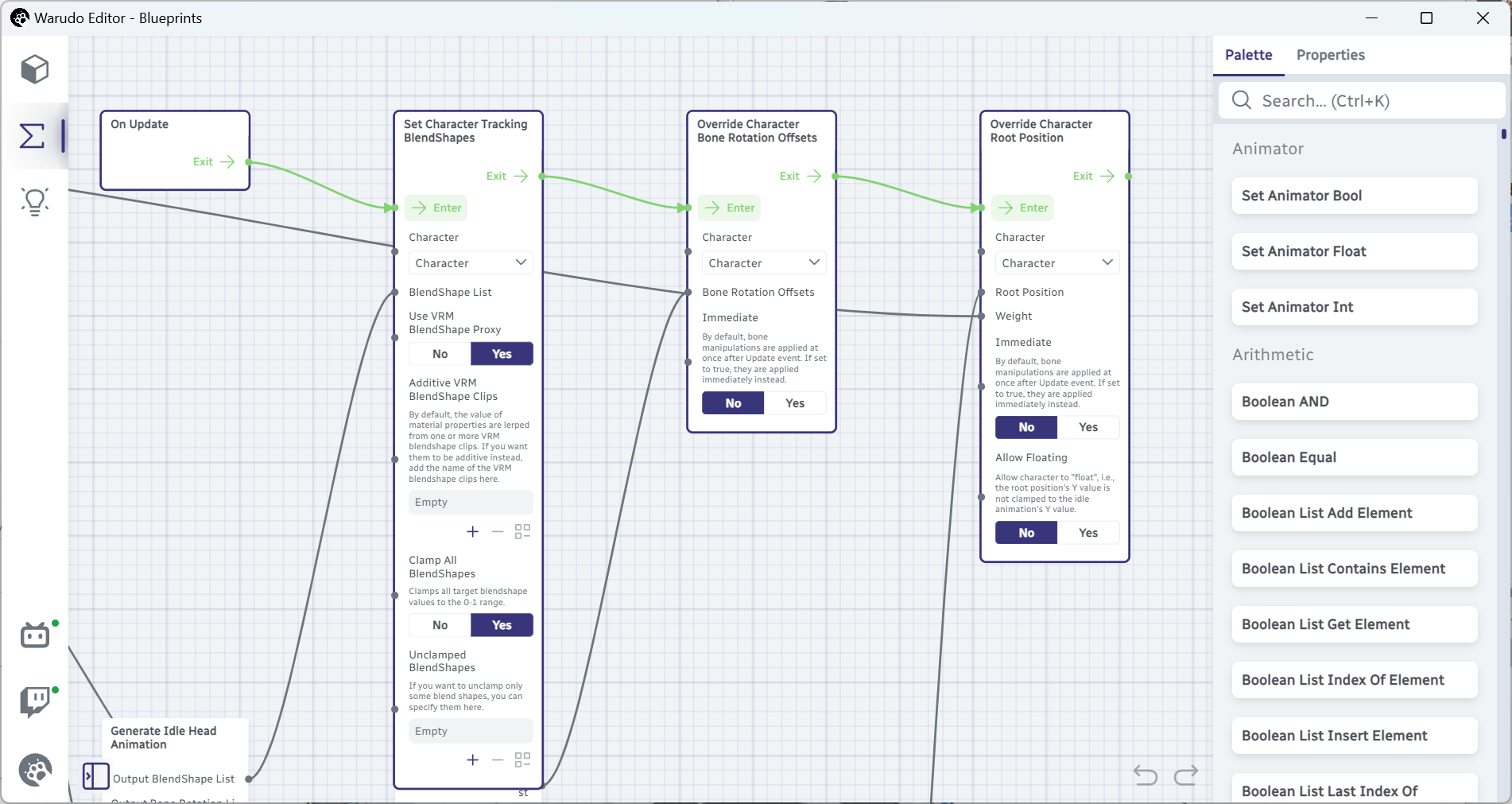1512x804 pixels.
Task: Open Character dropdown in Set Character Tracking BlendShapes
Action: 471,262
